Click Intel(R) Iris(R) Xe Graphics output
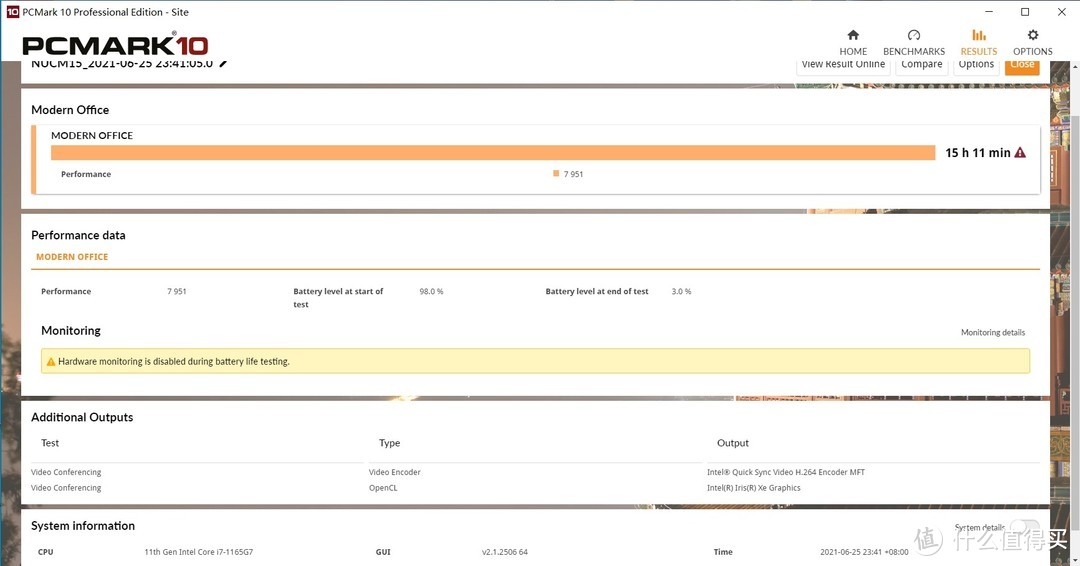Screen dimensions: 1080x566 tap(754, 488)
